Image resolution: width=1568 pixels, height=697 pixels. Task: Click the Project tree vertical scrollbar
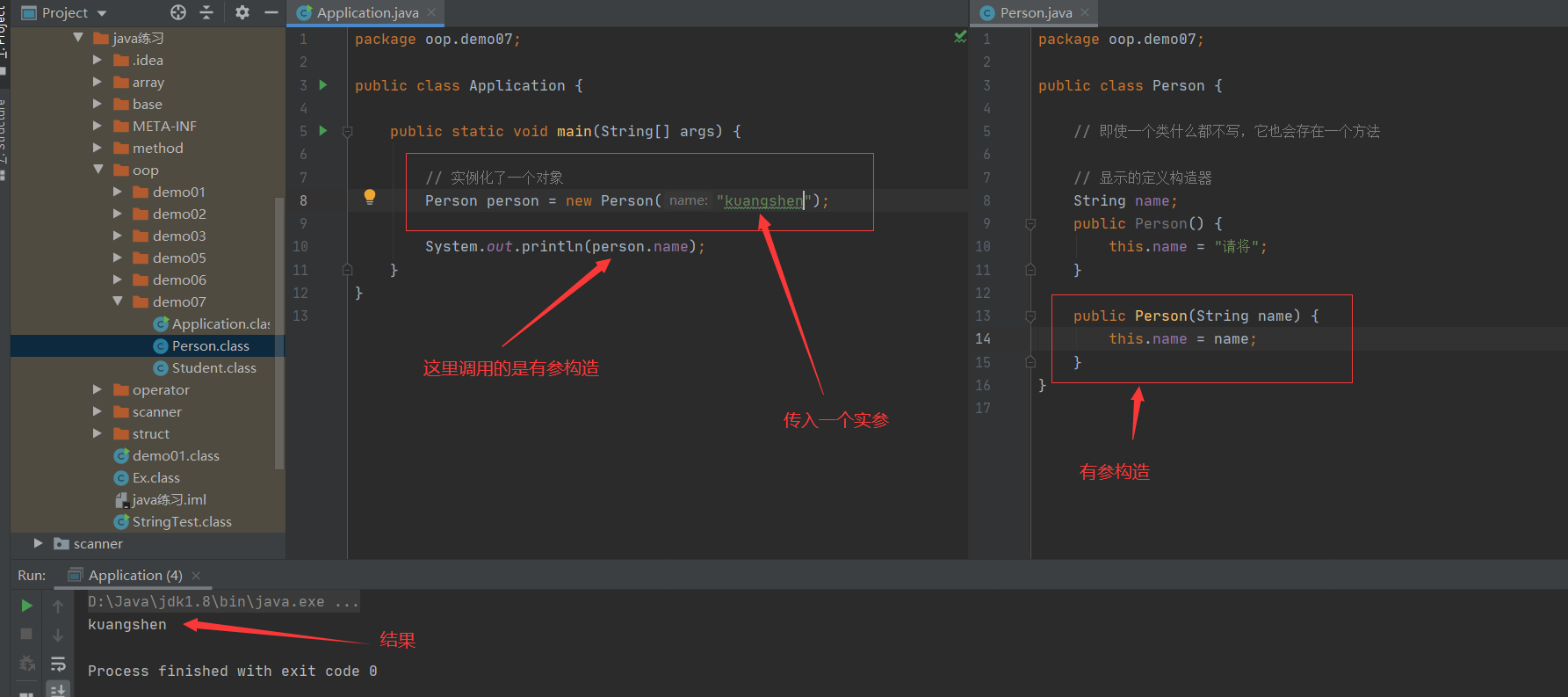click(x=279, y=334)
